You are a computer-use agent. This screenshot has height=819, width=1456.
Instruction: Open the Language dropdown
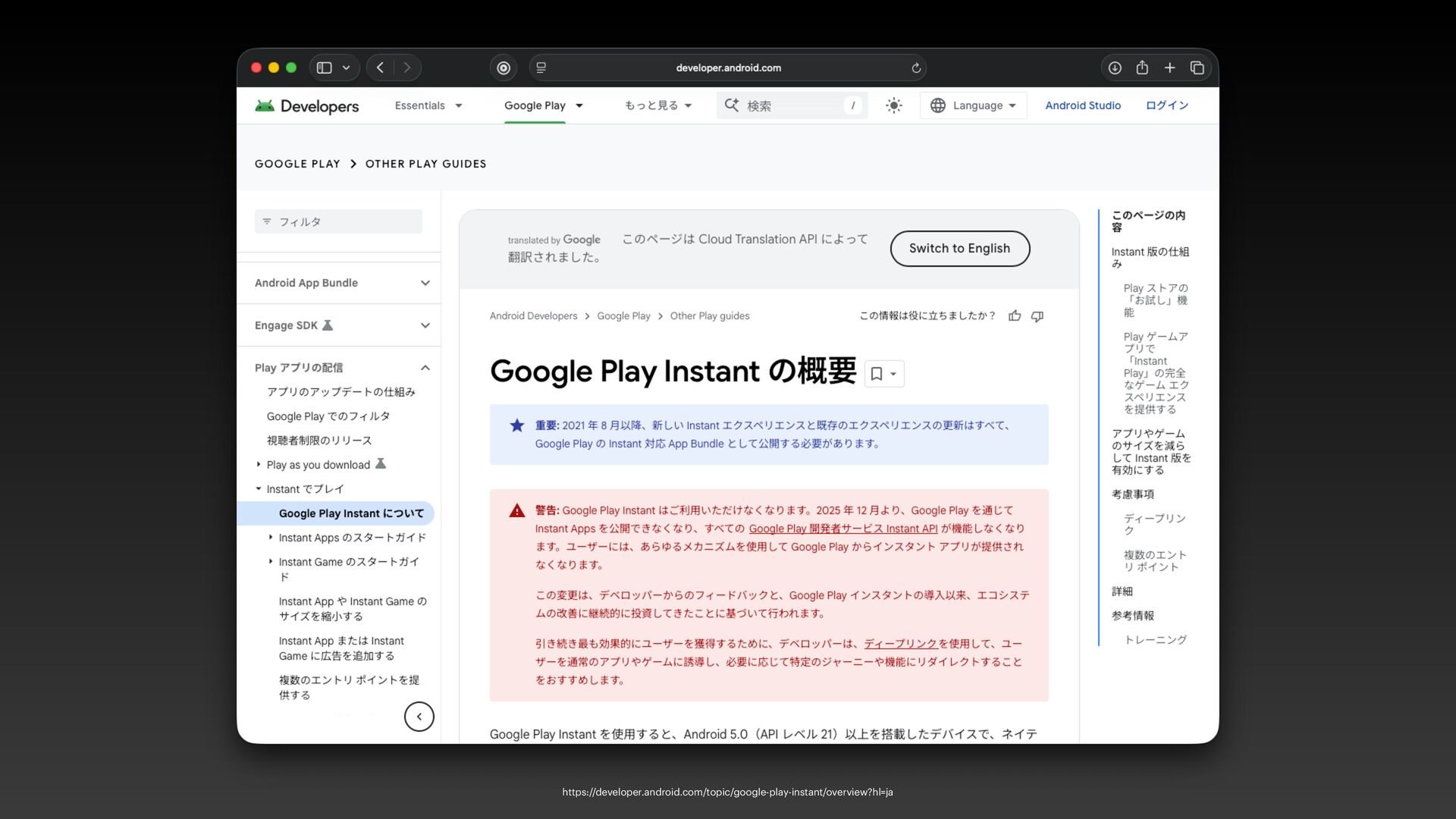(974, 105)
